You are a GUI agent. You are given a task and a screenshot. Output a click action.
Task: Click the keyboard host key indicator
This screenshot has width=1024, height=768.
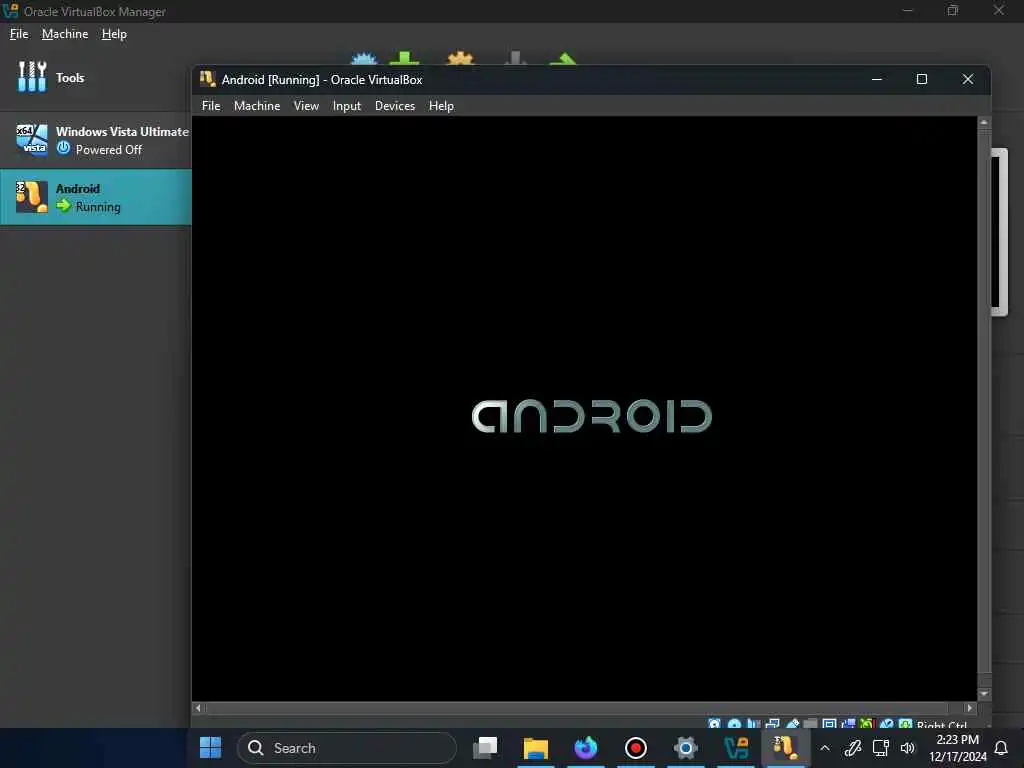click(905, 724)
